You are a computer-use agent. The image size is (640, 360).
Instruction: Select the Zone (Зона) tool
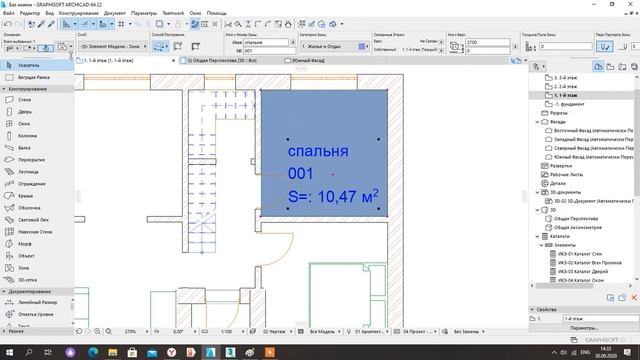37,268
